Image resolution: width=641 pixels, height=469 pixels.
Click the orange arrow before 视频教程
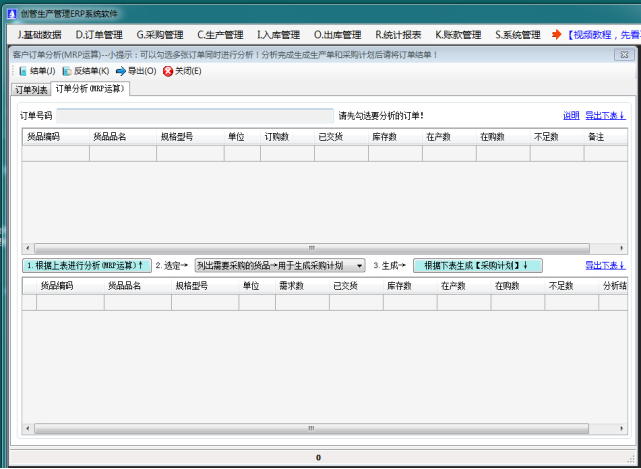point(557,34)
